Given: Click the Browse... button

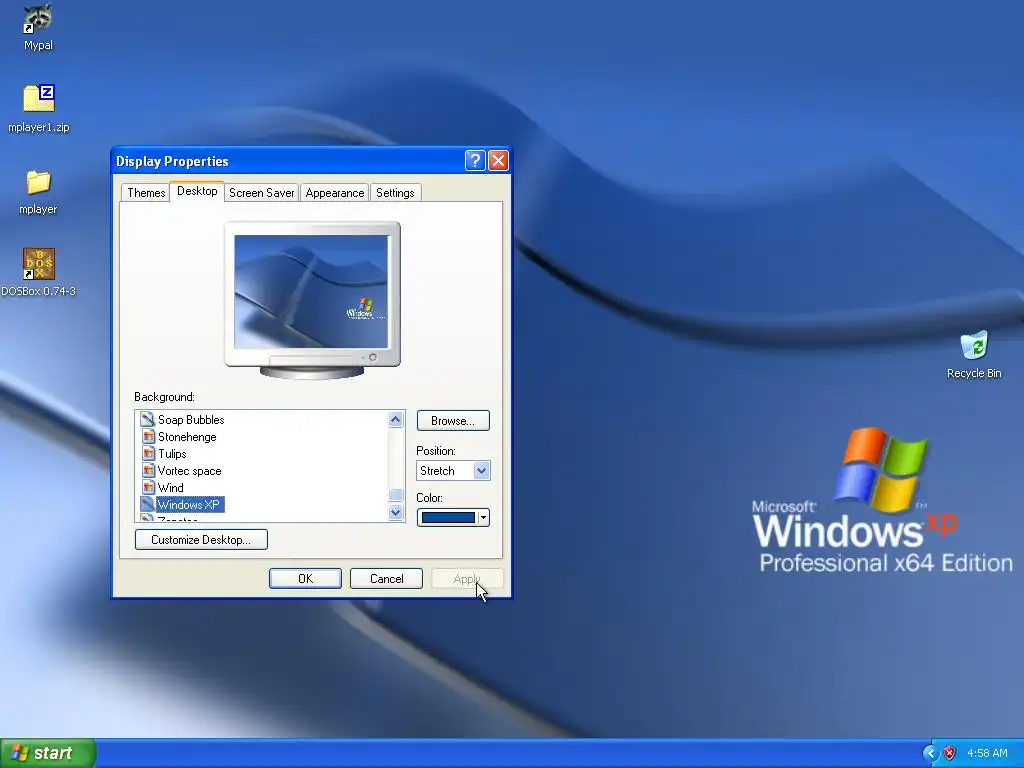Looking at the screenshot, I should pos(453,421).
